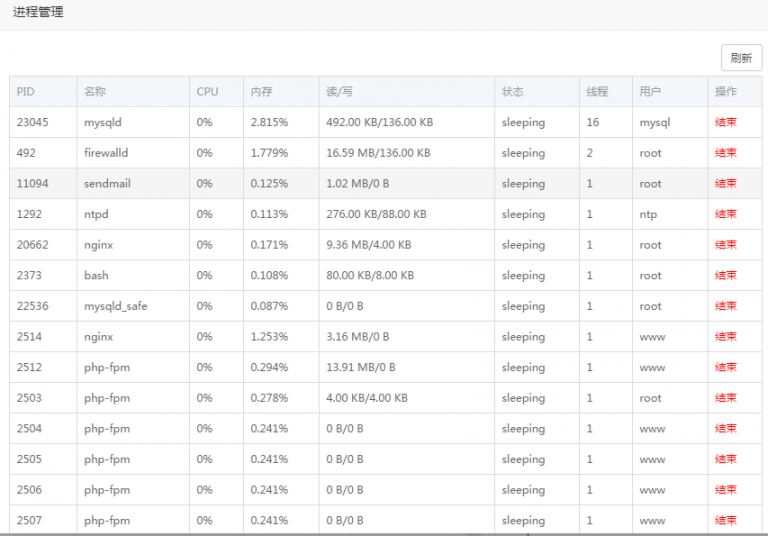Click the 内存 column header
The image size is (768, 536).
tap(282, 92)
